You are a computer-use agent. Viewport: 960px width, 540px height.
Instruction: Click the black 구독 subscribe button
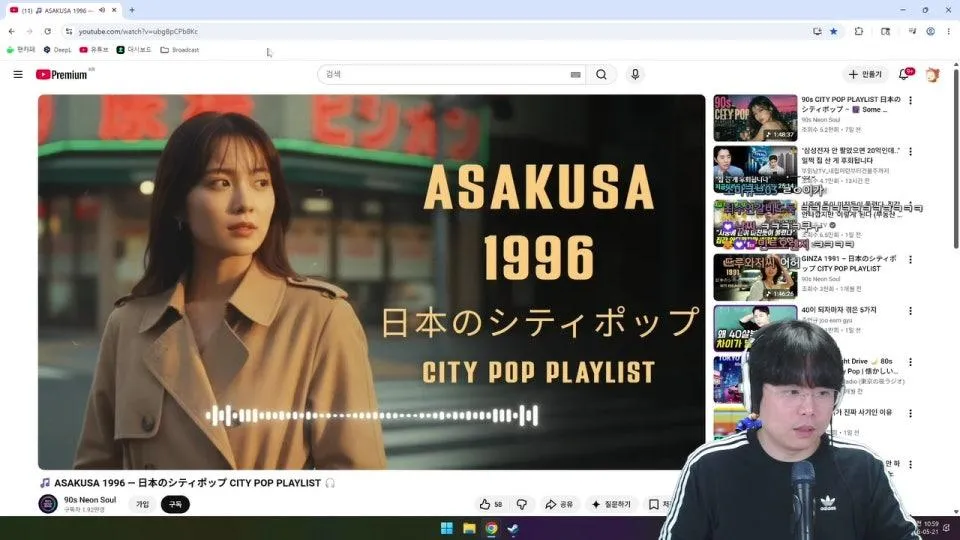175,504
